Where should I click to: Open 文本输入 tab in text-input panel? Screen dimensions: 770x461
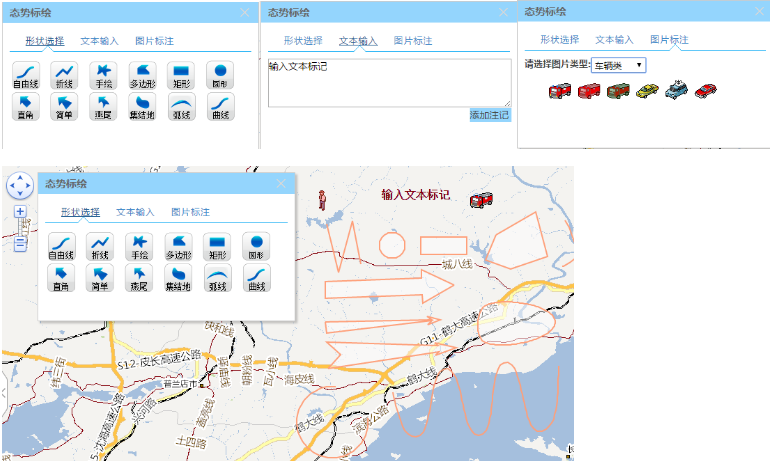(358, 41)
